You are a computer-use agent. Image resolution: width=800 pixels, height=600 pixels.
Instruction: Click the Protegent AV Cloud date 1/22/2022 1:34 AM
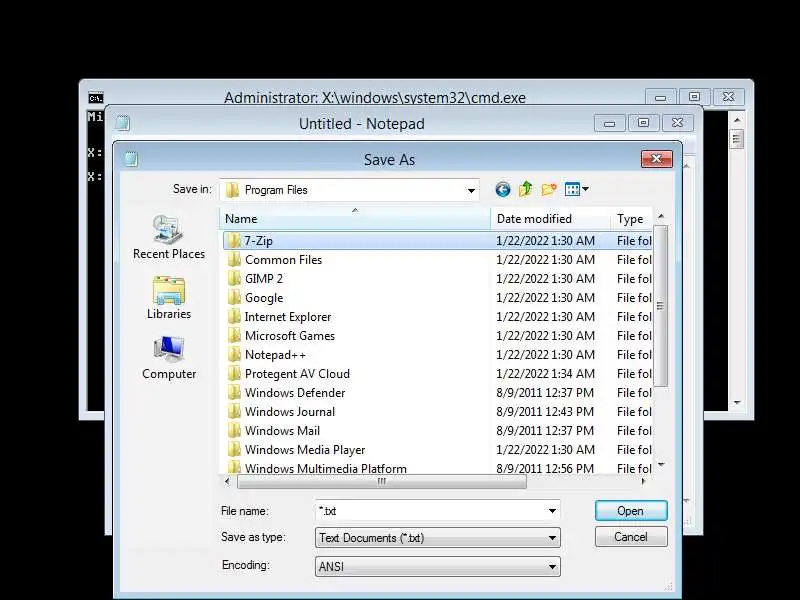pyautogui.click(x=545, y=374)
